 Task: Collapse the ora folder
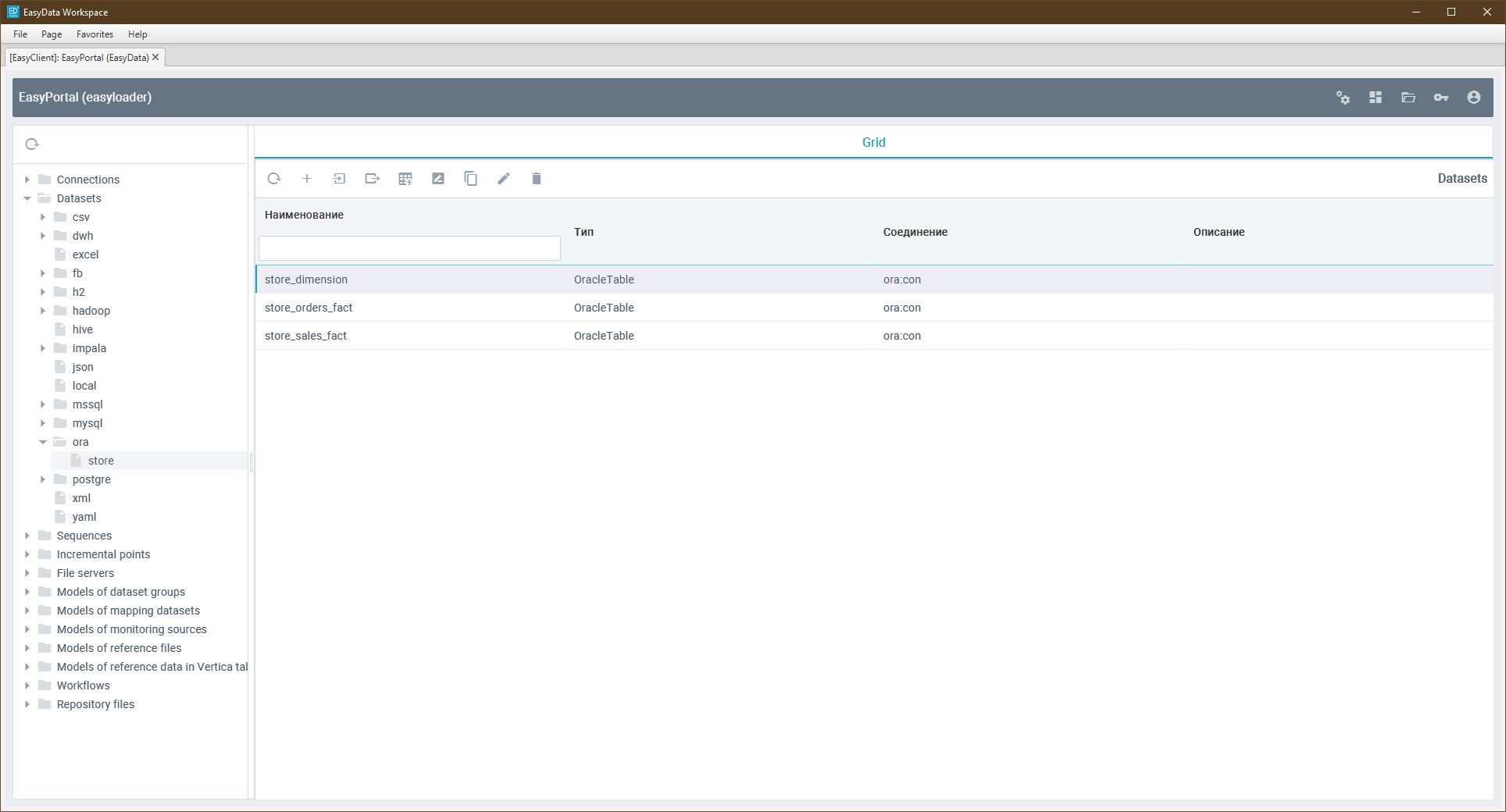pos(43,442)
